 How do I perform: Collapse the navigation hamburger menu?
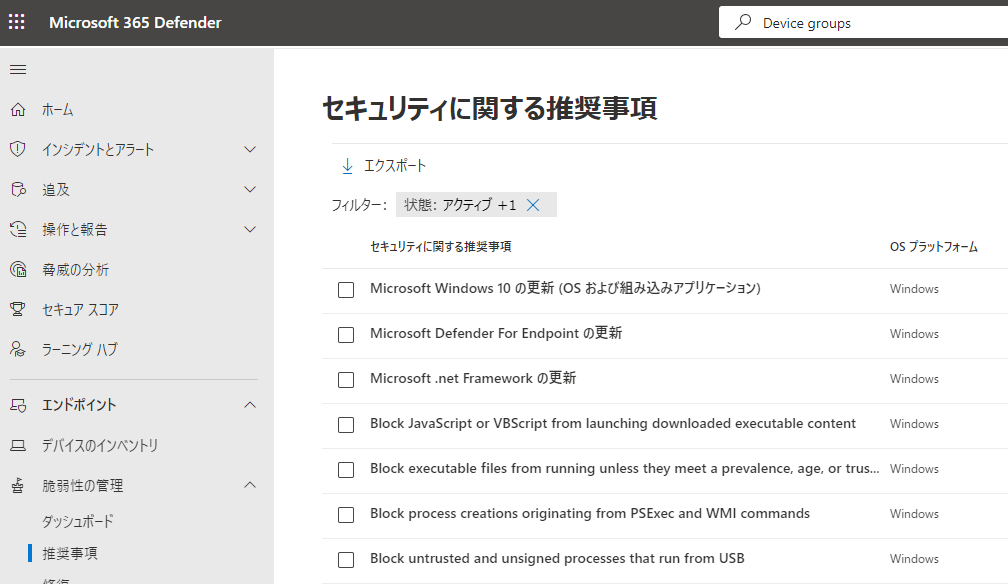pyautogui.click(x=18, y=69)
